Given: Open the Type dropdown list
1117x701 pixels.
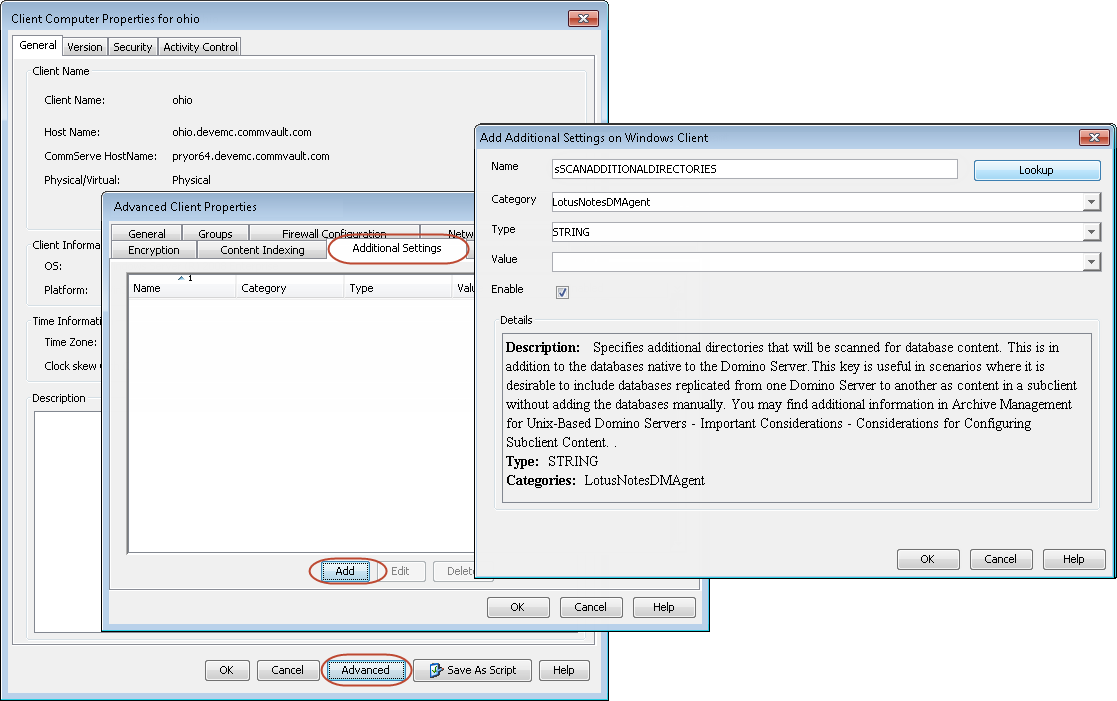Looking at the screenshot, I should pyautogui.click(x=1090, y=232).
